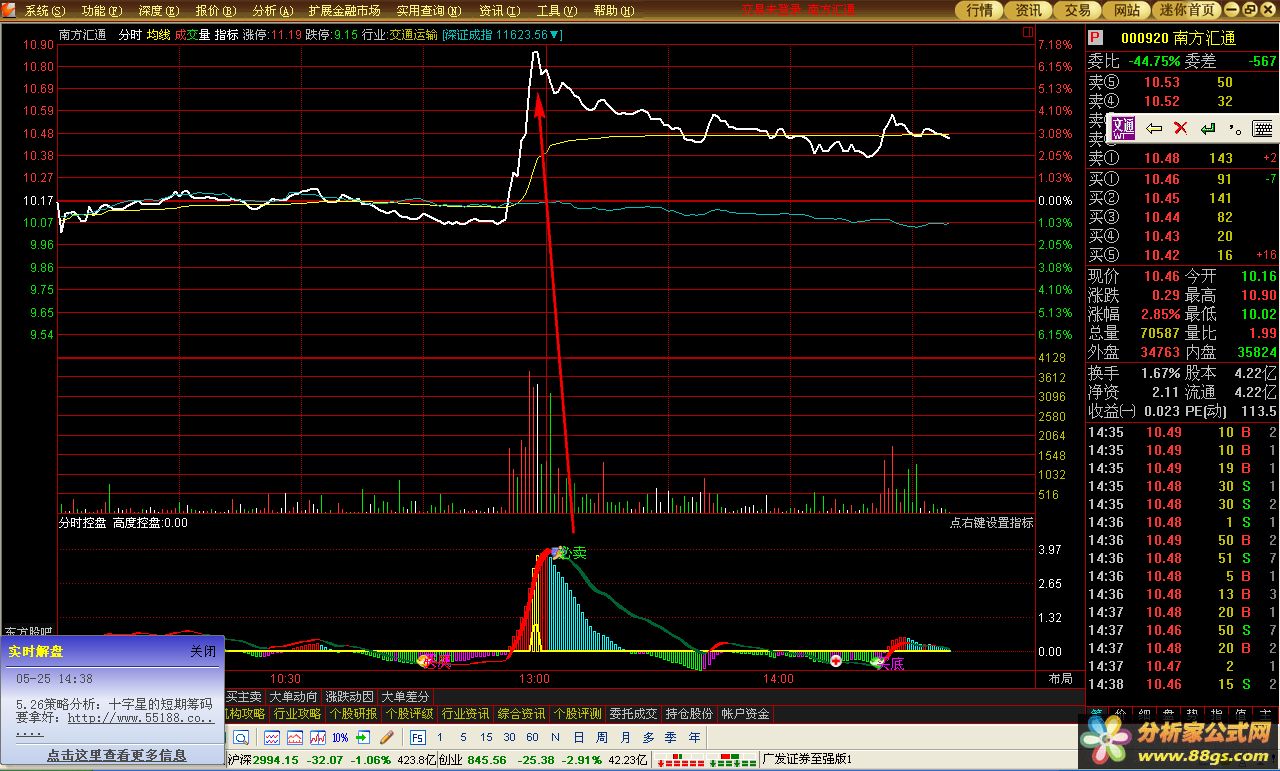
Task: Open the 持仓股份 tab
Action: (690, 714)
